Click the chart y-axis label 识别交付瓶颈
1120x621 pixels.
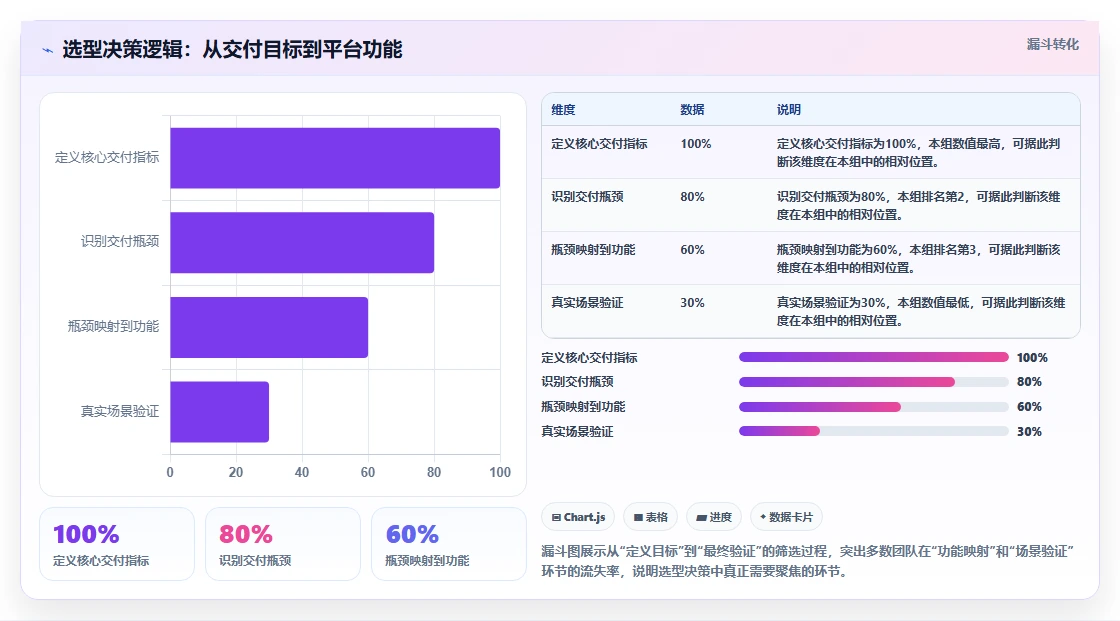[120, 242]
